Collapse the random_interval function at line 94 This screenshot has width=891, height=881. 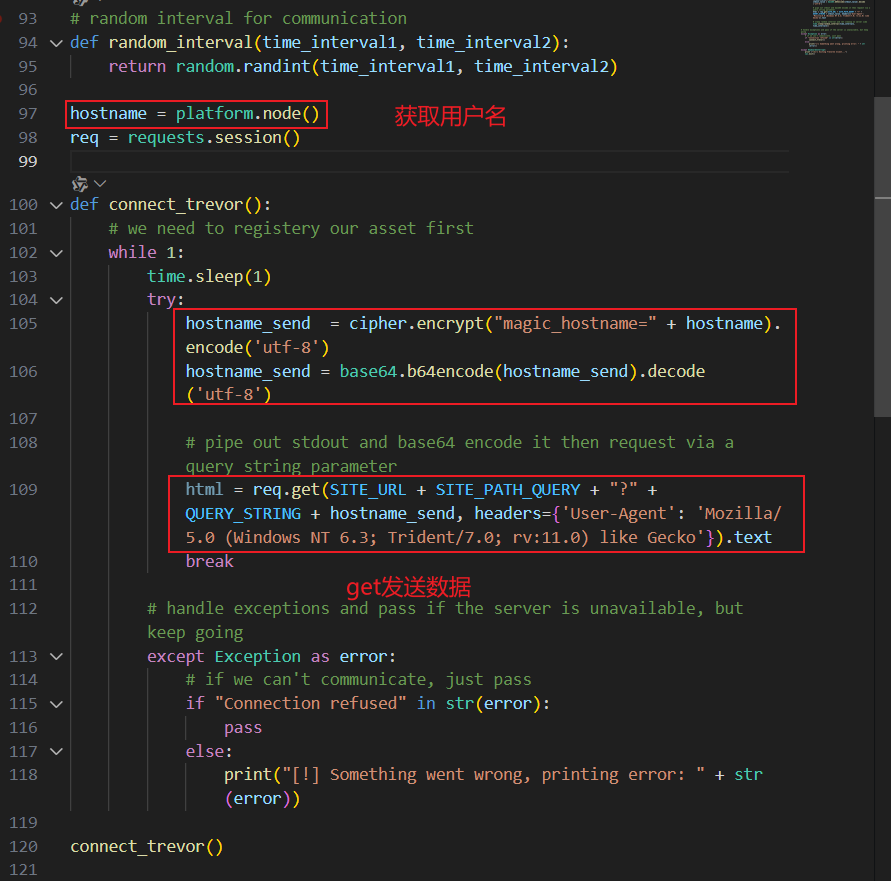pos(56,43)
